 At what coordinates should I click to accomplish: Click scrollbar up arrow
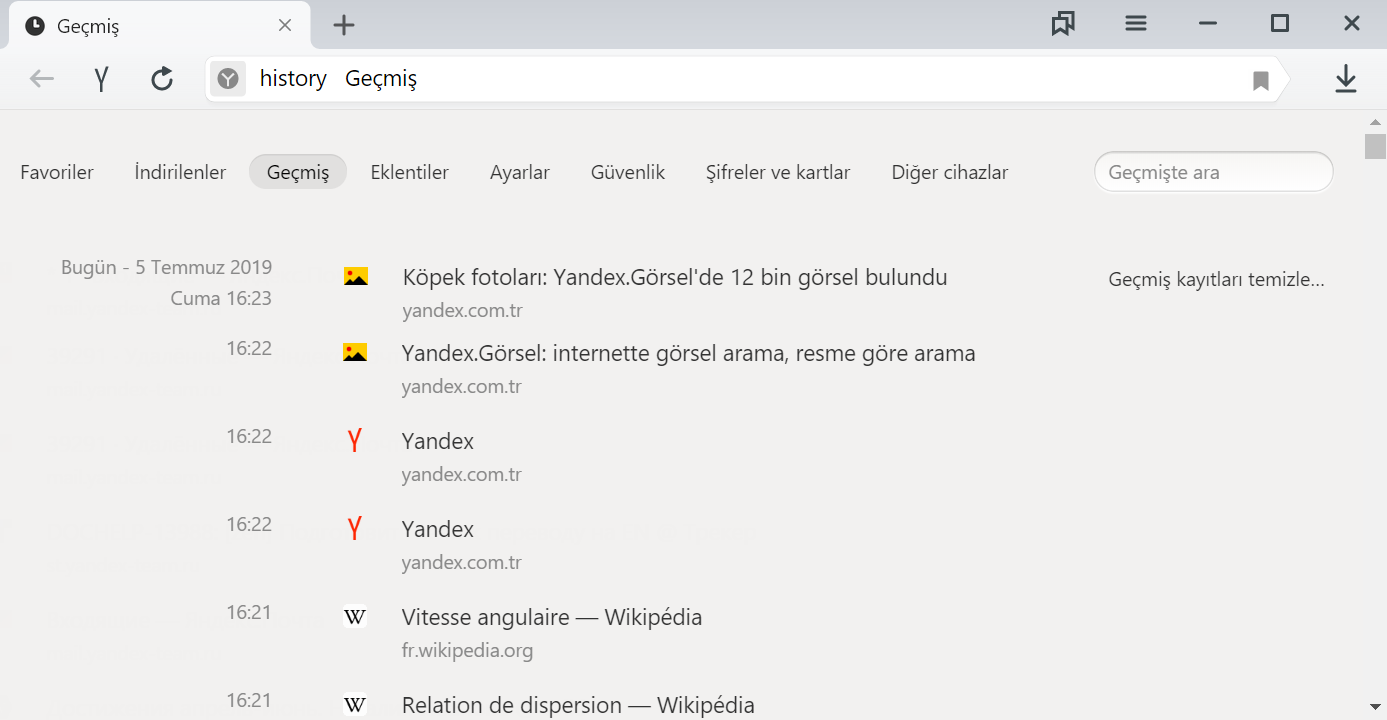(x=1376, y=121)
